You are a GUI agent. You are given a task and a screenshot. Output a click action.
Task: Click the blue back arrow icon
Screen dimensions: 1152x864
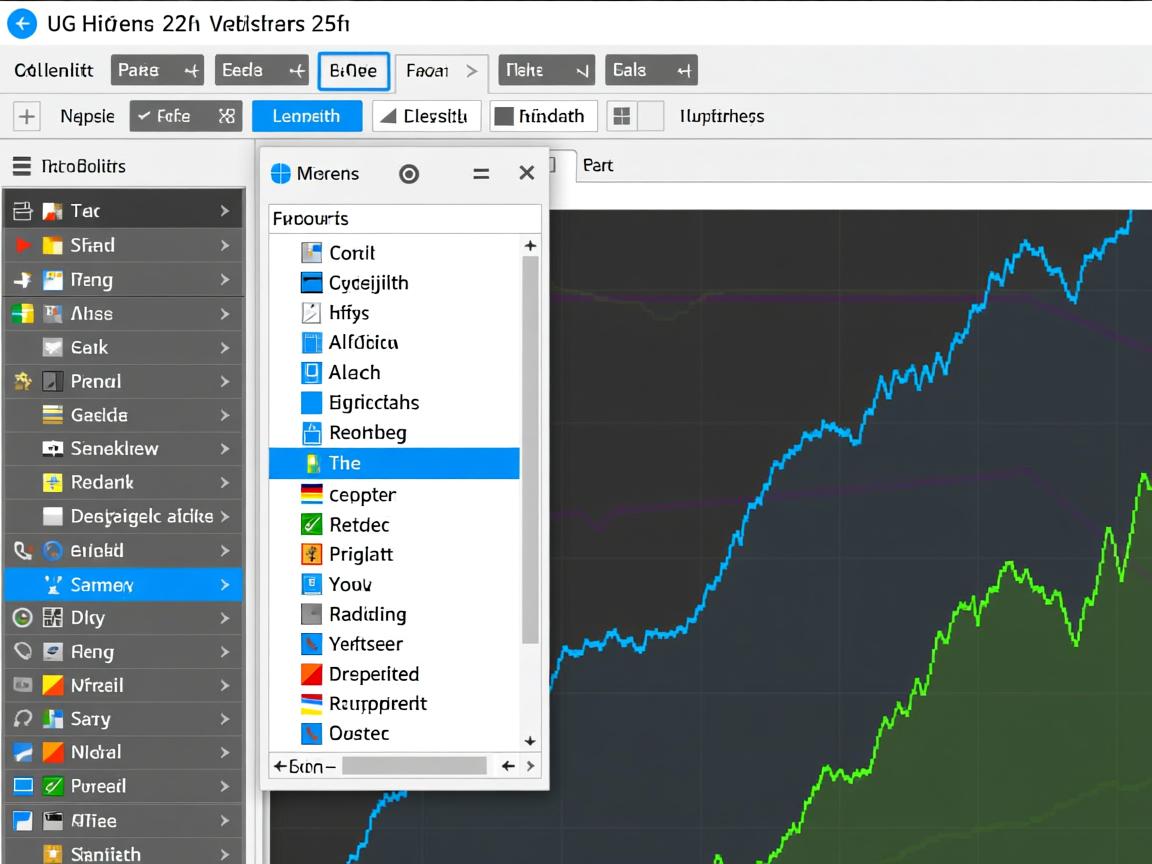coord(21,23)
